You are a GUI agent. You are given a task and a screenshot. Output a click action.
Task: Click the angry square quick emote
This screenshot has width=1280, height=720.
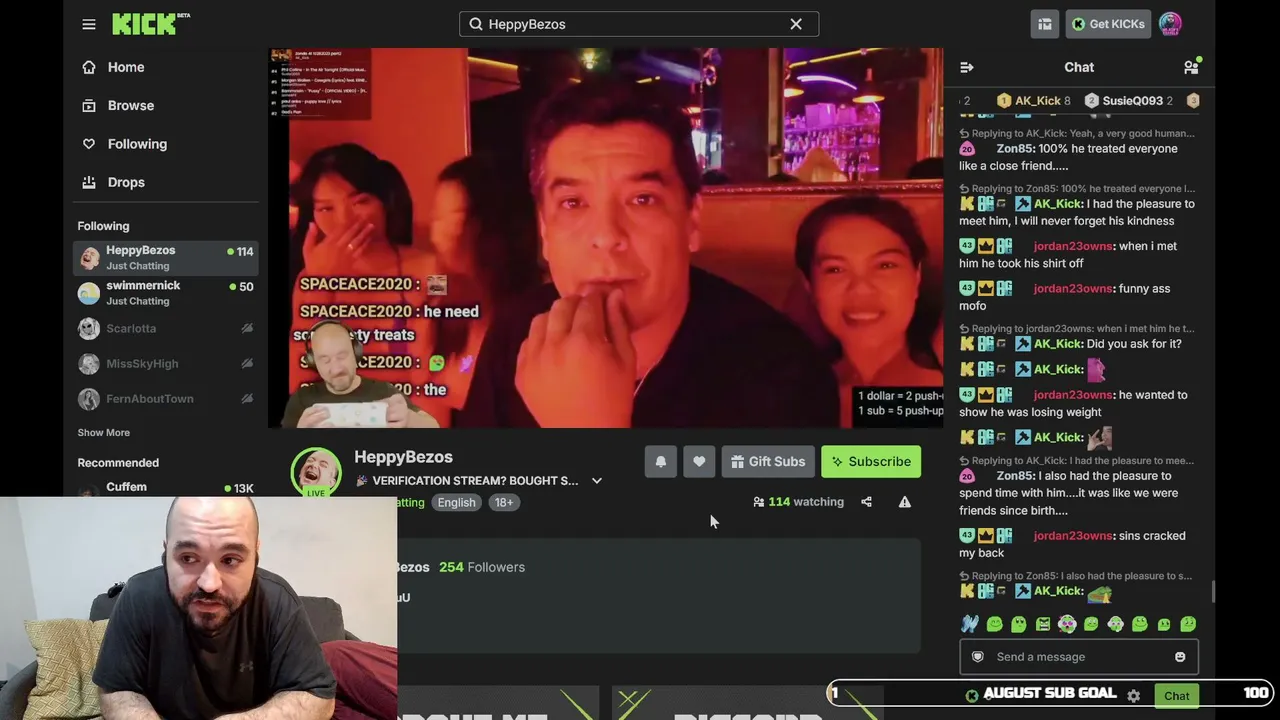[x=1043, y=625]
